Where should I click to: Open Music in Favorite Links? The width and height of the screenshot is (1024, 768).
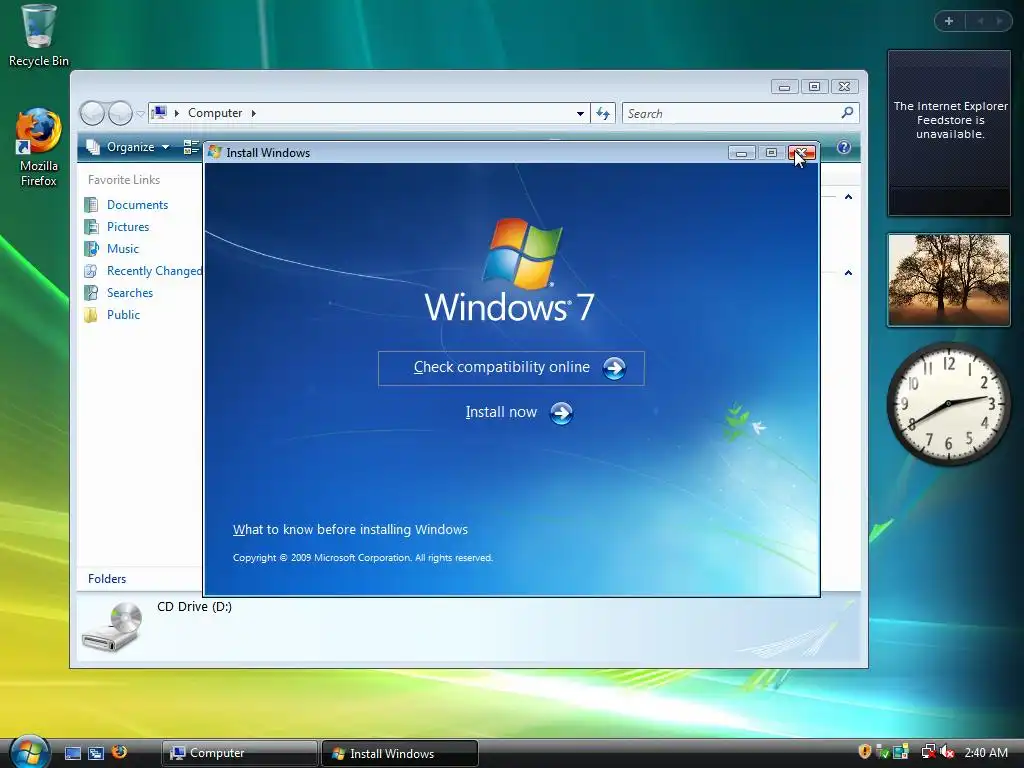pos(123,249)
